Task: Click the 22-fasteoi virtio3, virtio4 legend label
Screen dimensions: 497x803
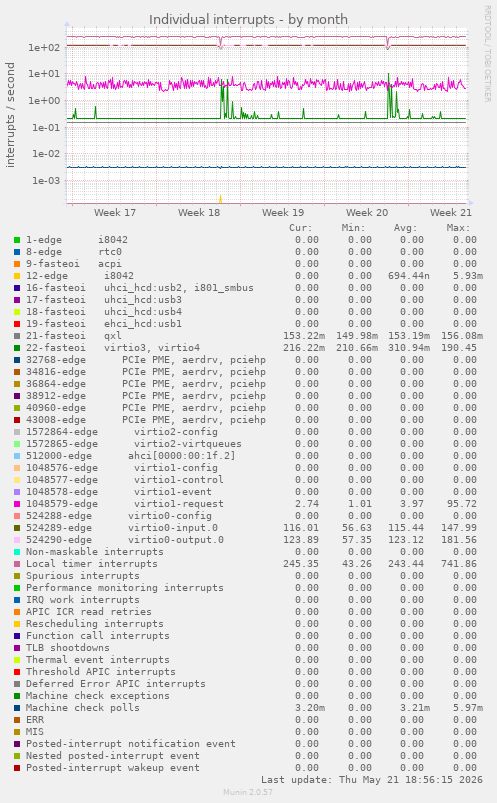Action: (x=113, y=348)
